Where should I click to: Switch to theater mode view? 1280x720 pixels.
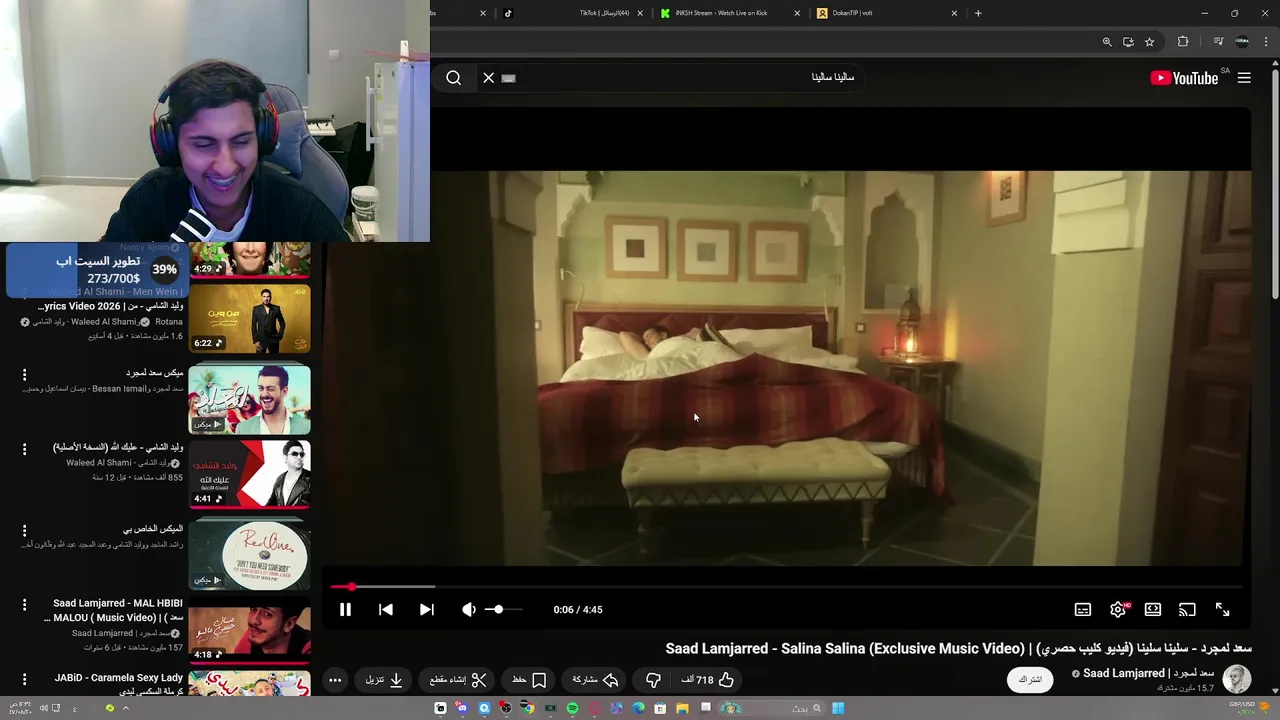point(1153,609)
